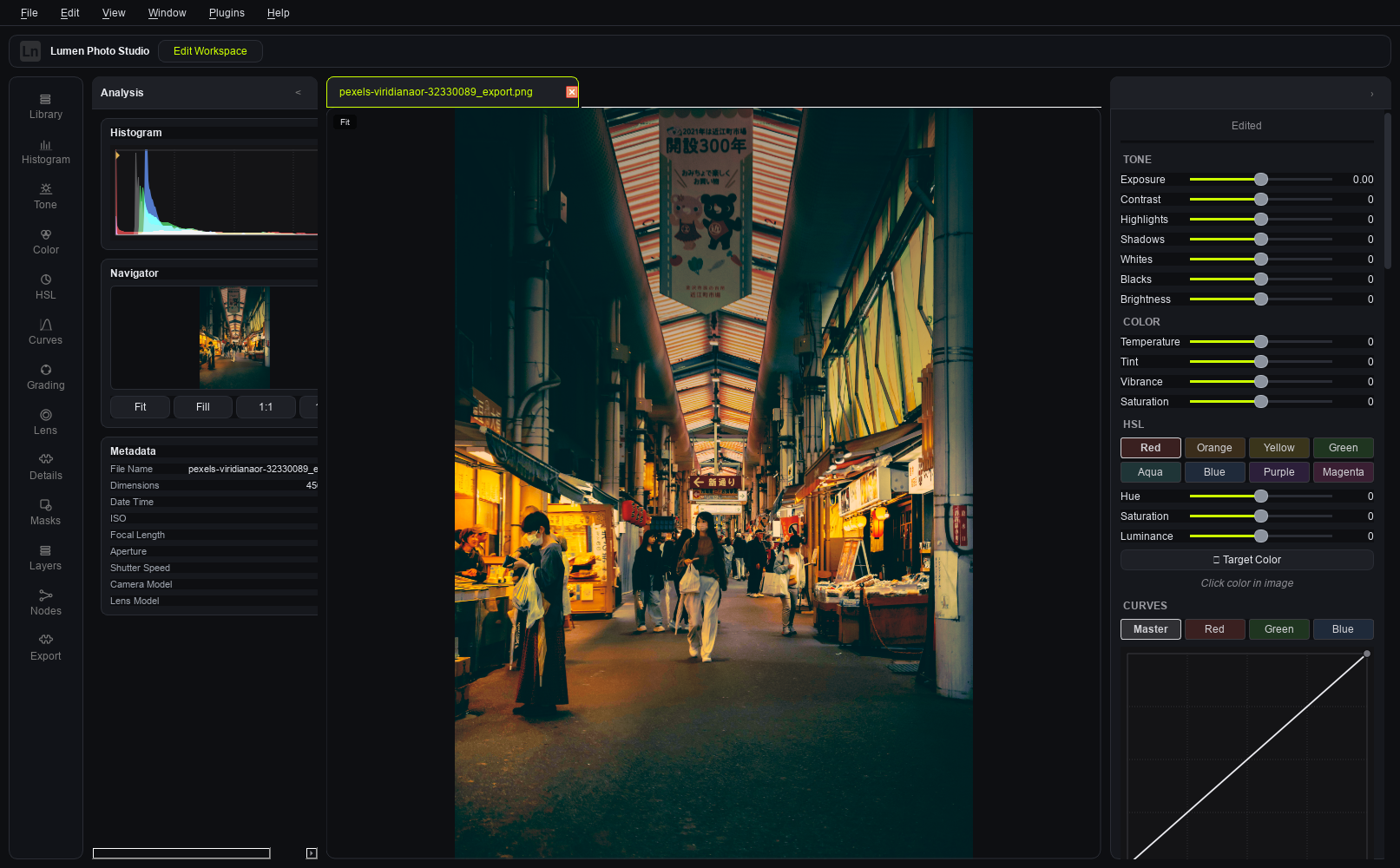Click the Analysis panel horizontal scrollbar

coord(181,853)
